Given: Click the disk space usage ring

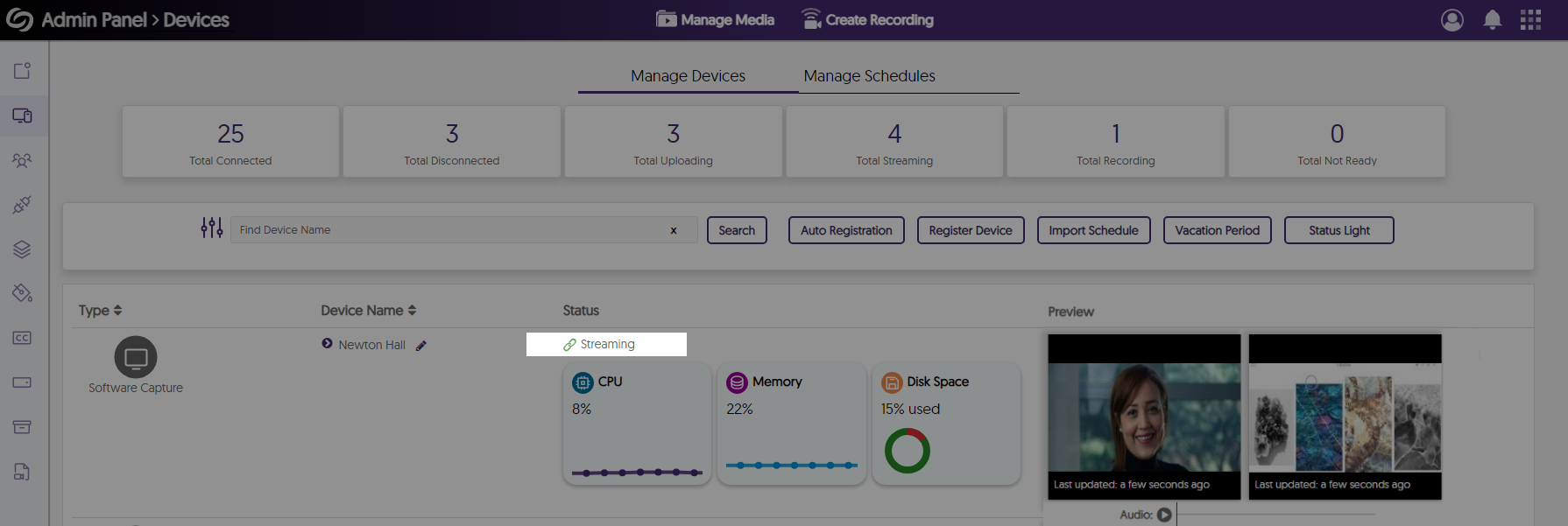Looking at the screenshot, I should (908, 451).
